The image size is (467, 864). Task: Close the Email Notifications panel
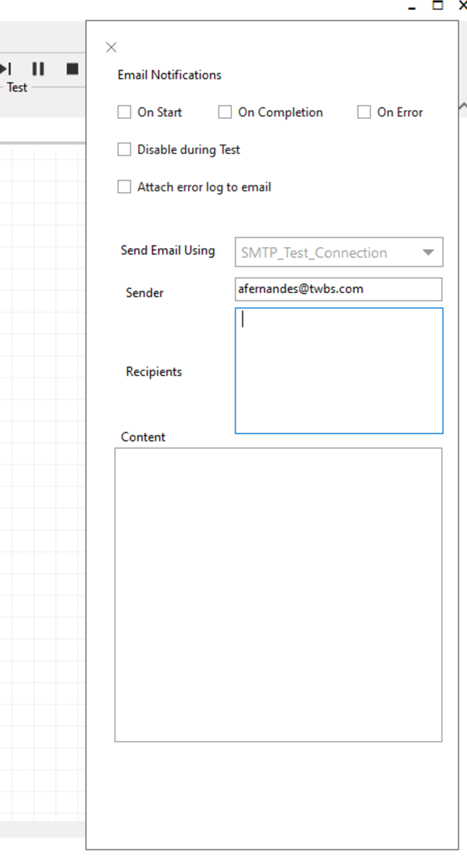point(111,47)
